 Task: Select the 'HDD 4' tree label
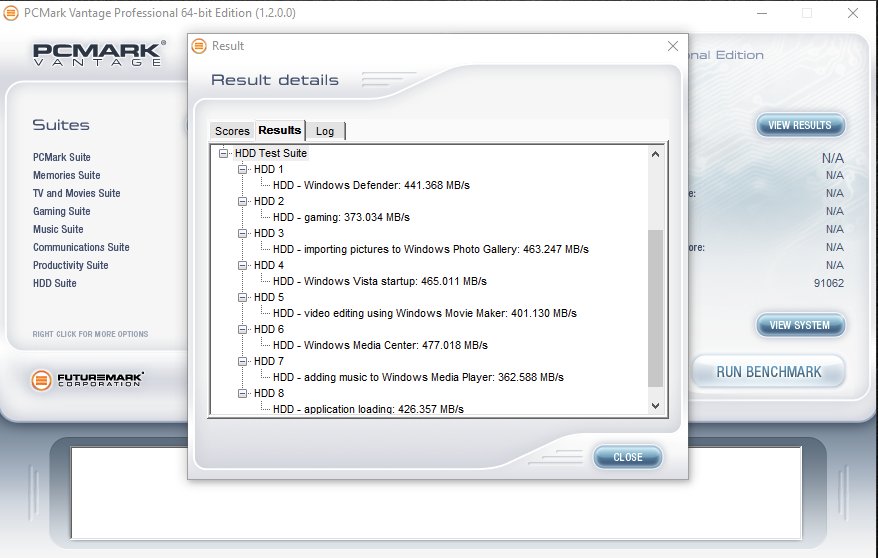coord(269,265)
